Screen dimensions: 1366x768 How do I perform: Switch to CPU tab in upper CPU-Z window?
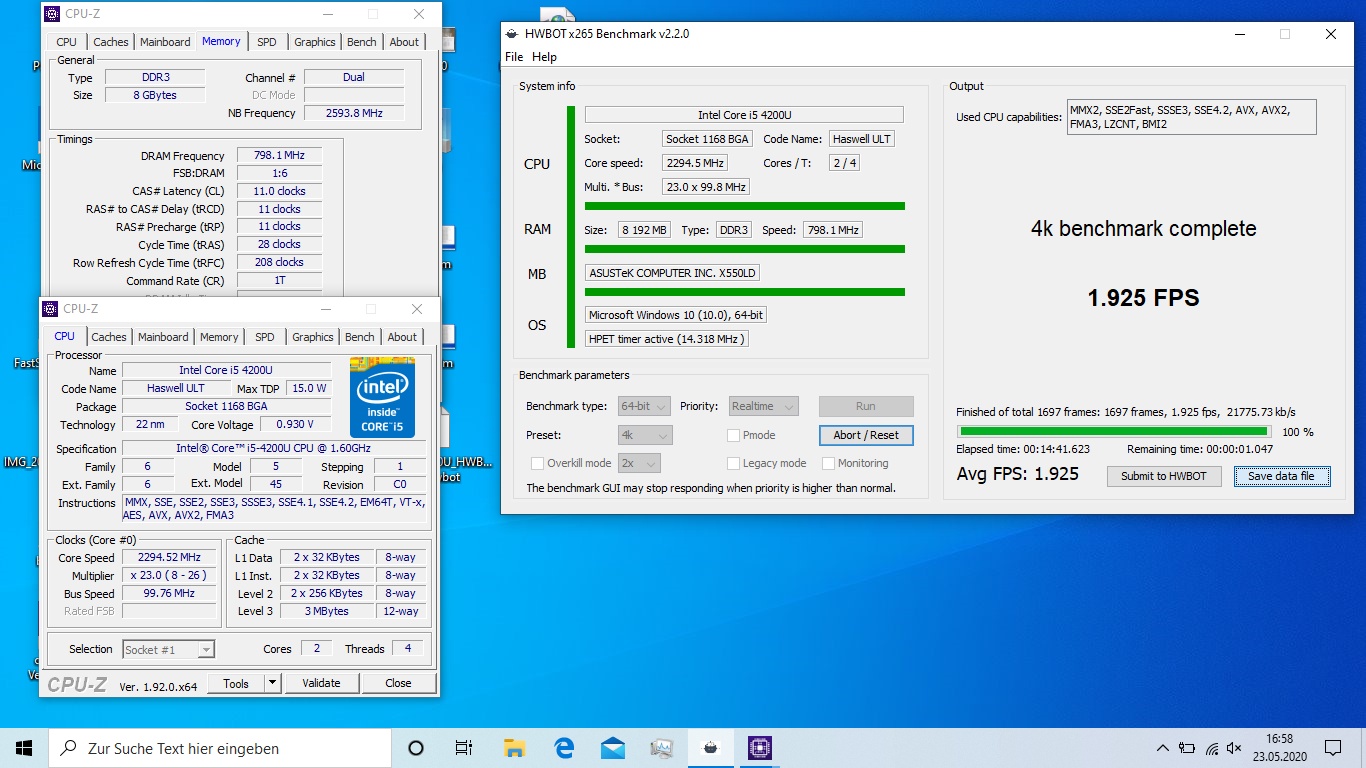(x=66, y=42)
